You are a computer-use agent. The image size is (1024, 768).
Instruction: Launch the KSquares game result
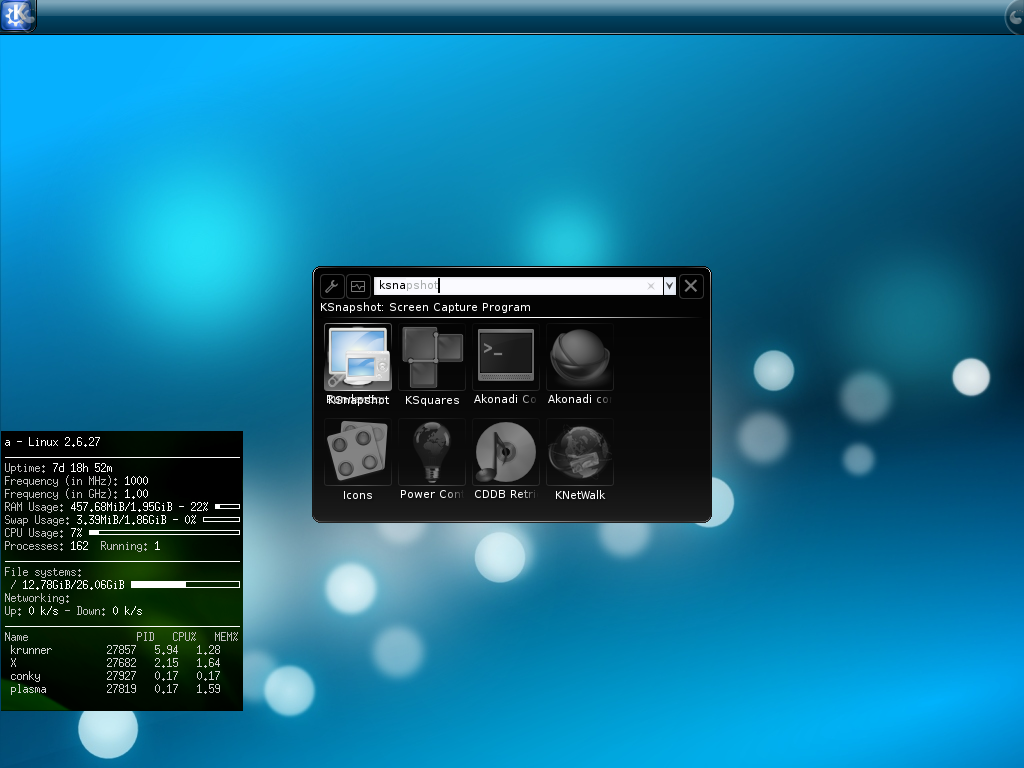pos(432,365)
